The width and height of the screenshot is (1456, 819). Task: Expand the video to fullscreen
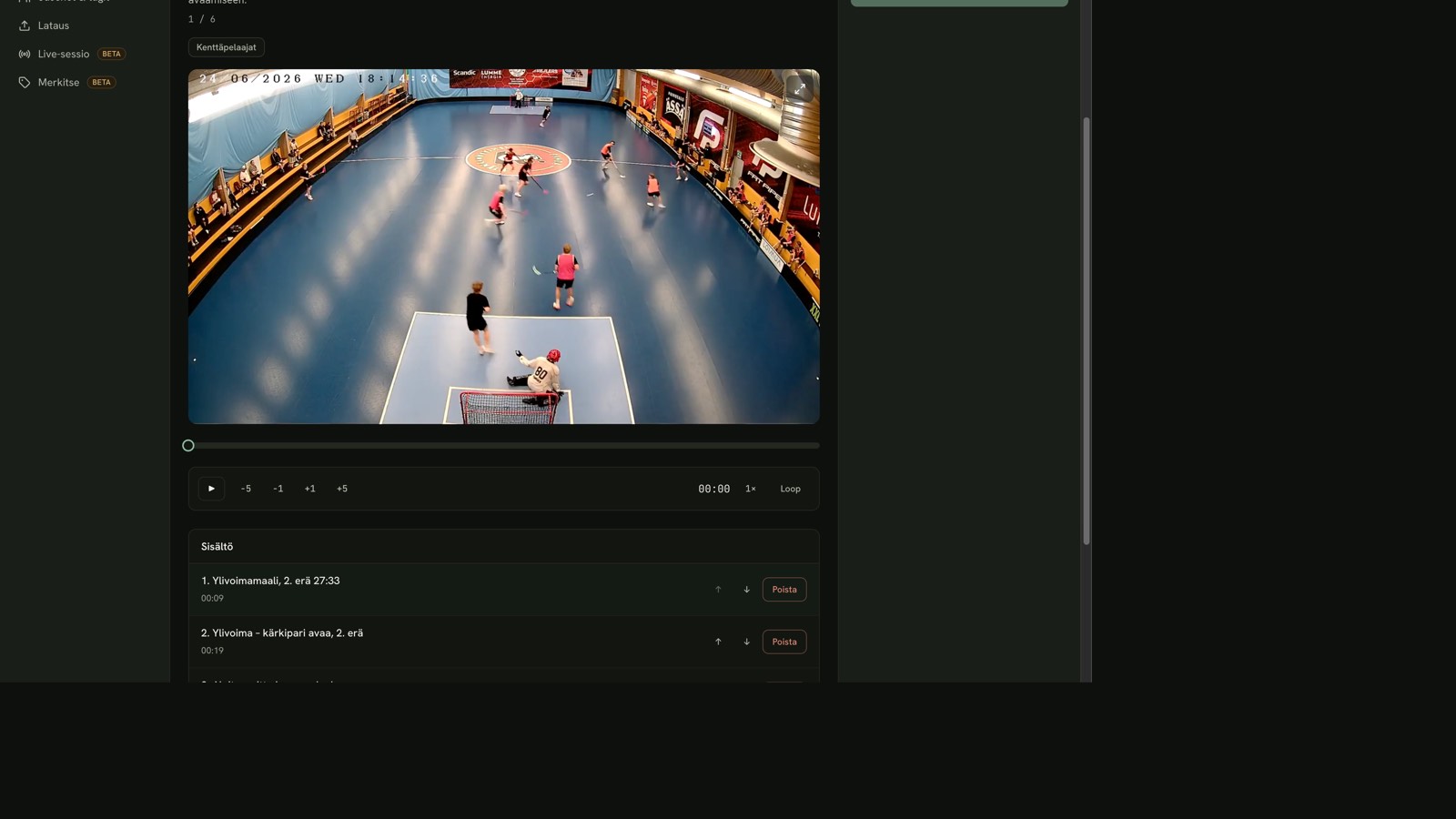pos(799,88)
